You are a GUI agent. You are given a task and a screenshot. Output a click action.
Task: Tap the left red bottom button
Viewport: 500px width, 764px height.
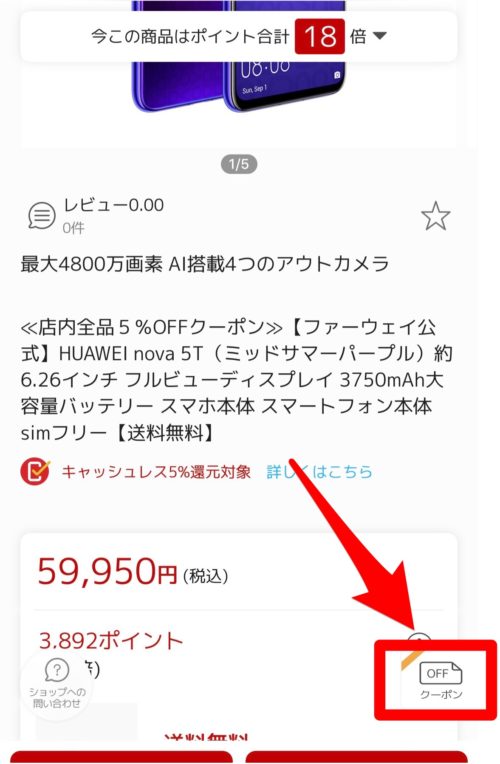[x=121, y=757]
